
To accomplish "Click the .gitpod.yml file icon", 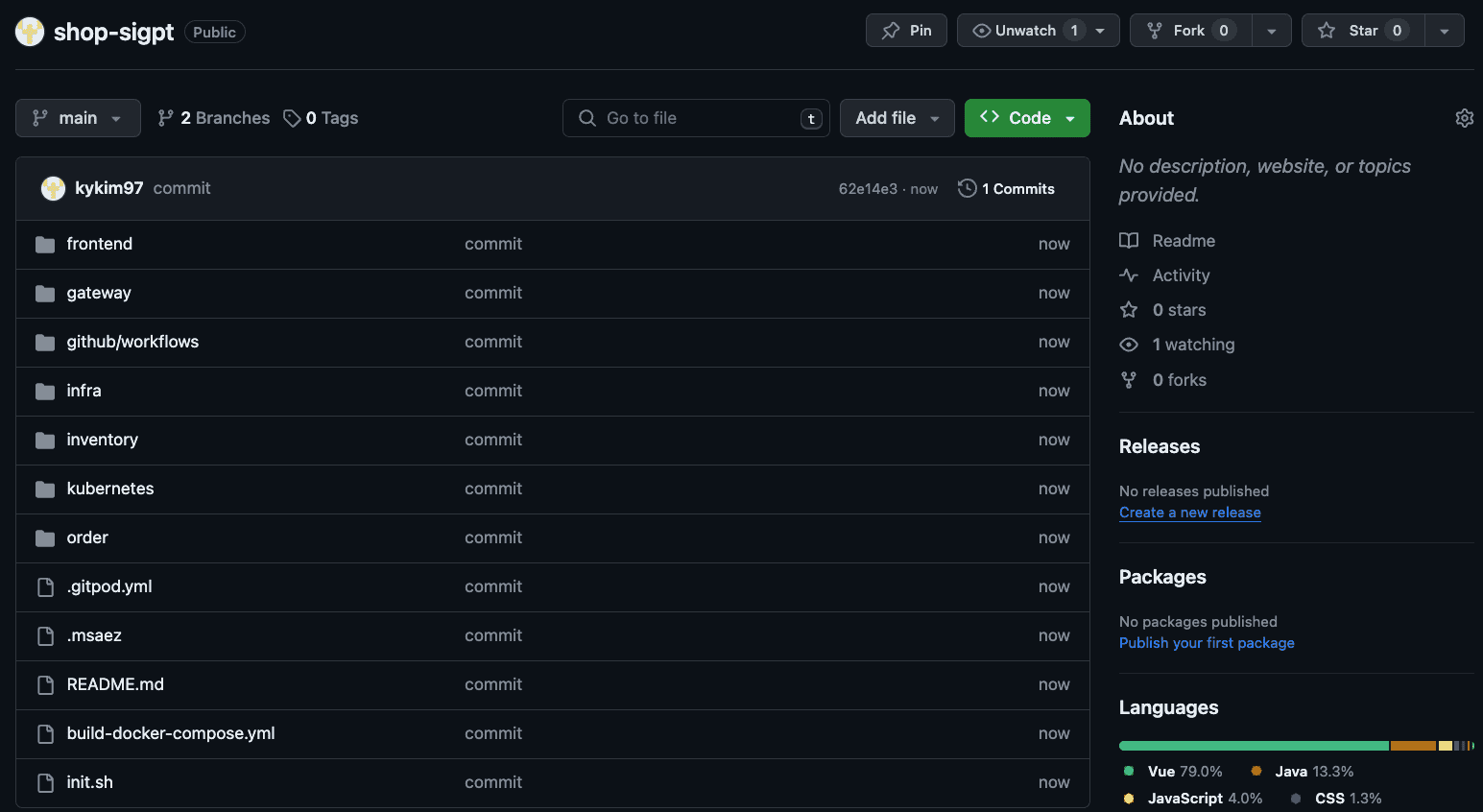I will (45, 587).
